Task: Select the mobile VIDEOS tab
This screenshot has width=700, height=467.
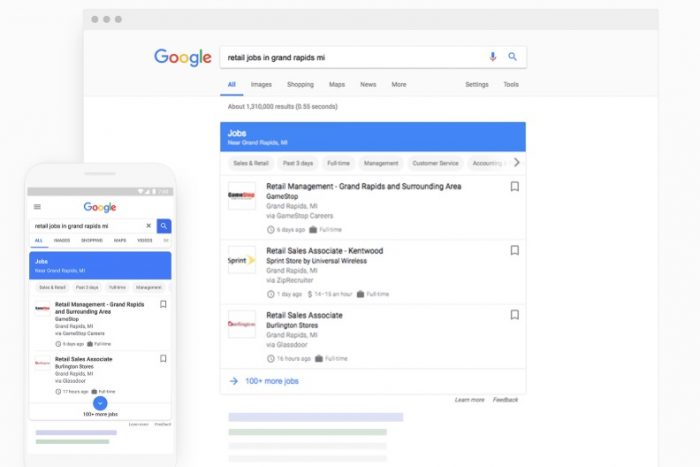Action: point(145,240)
